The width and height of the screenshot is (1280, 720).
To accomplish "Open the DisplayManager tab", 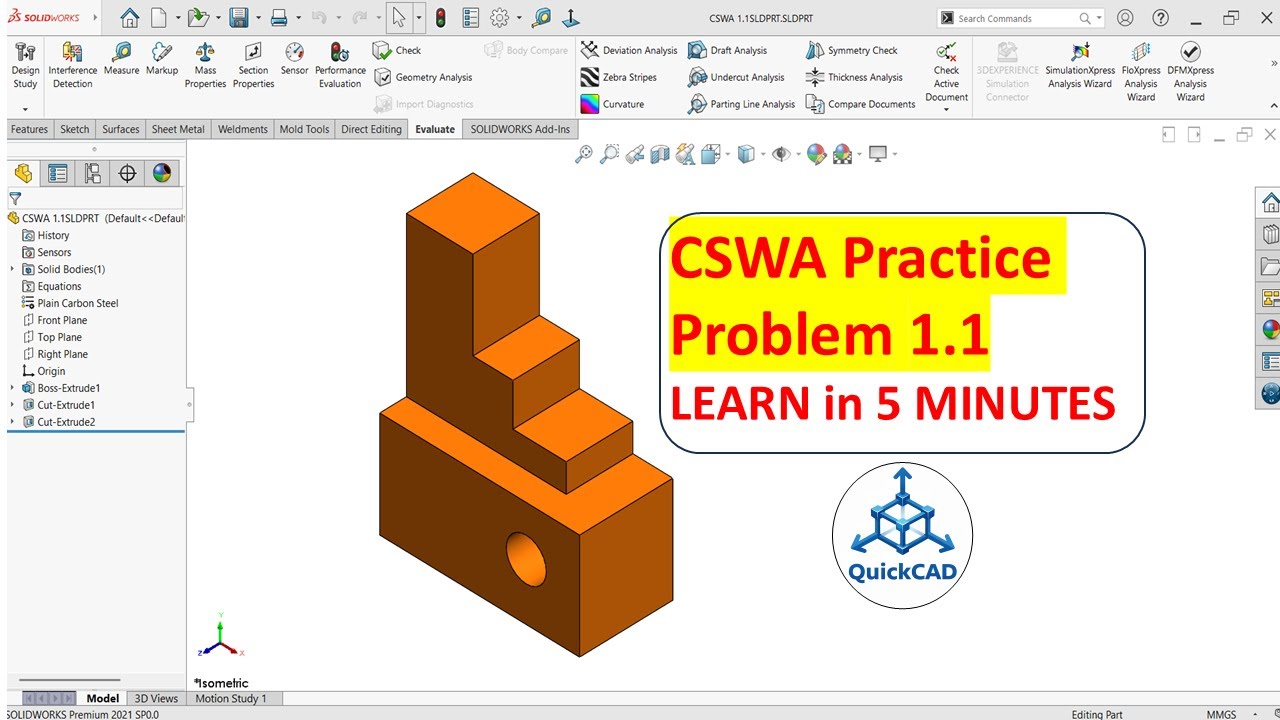I will click(x=162, y=173).
